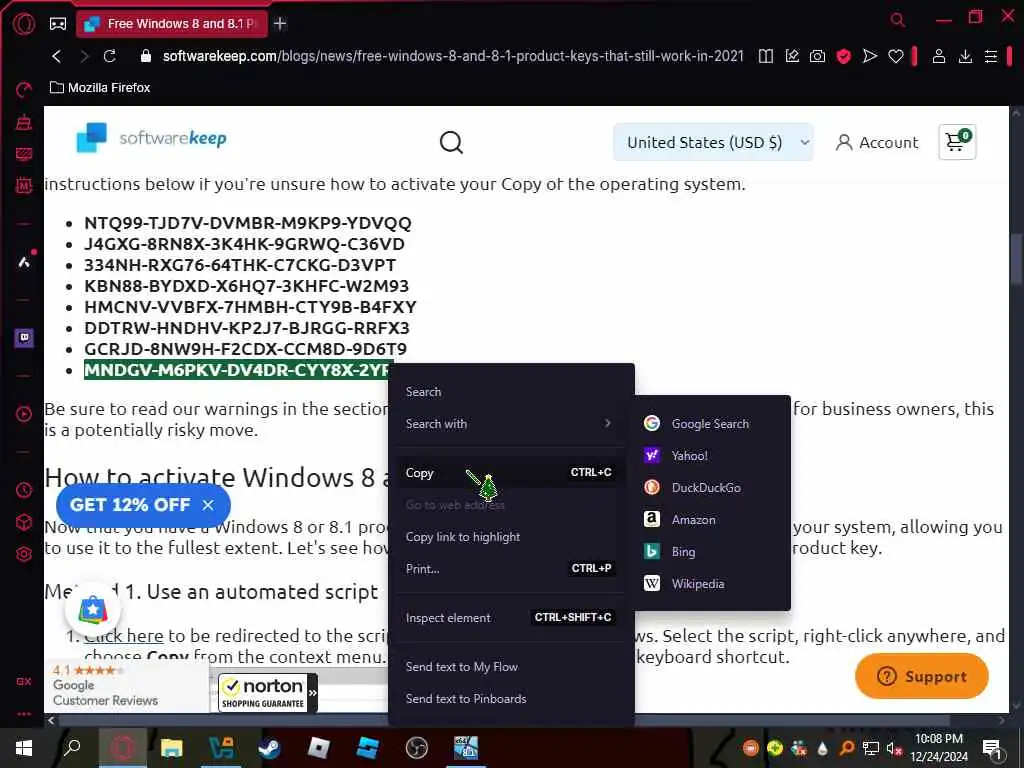Select Amazon in search submenu
The height and width of the screenshot is (768, 1024).
click(711, 520)
